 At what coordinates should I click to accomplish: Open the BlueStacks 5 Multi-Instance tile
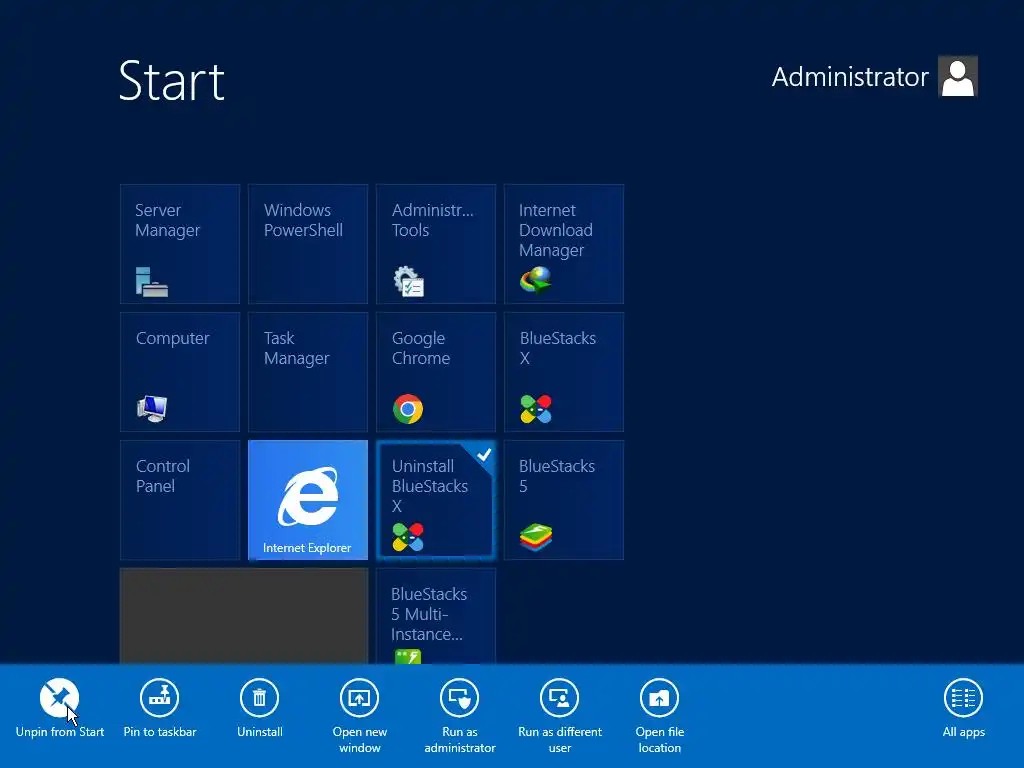[x=436, y=616]
